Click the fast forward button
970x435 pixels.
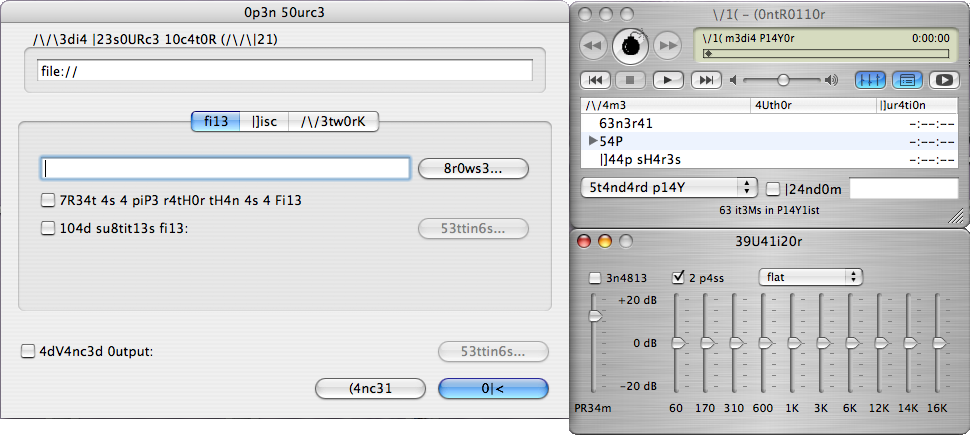(x=666, y=45)
